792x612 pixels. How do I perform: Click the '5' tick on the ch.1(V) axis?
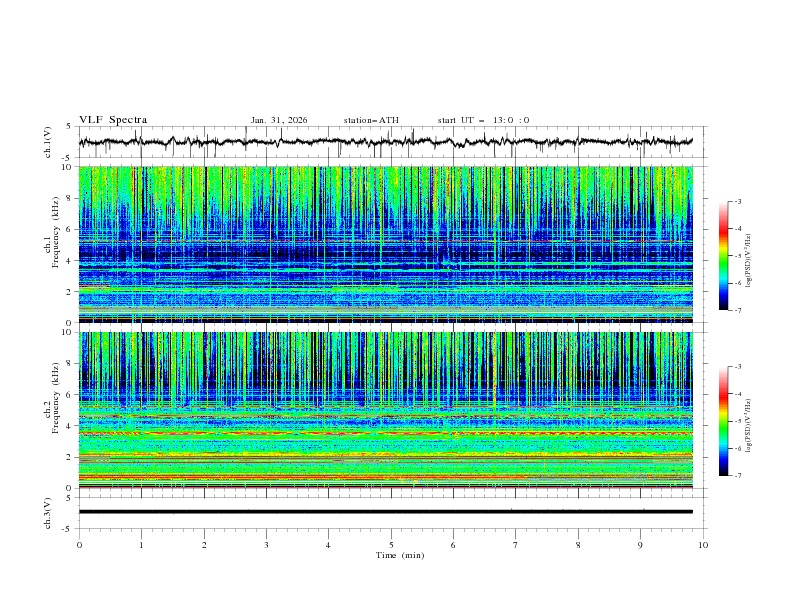click(70, 127)
